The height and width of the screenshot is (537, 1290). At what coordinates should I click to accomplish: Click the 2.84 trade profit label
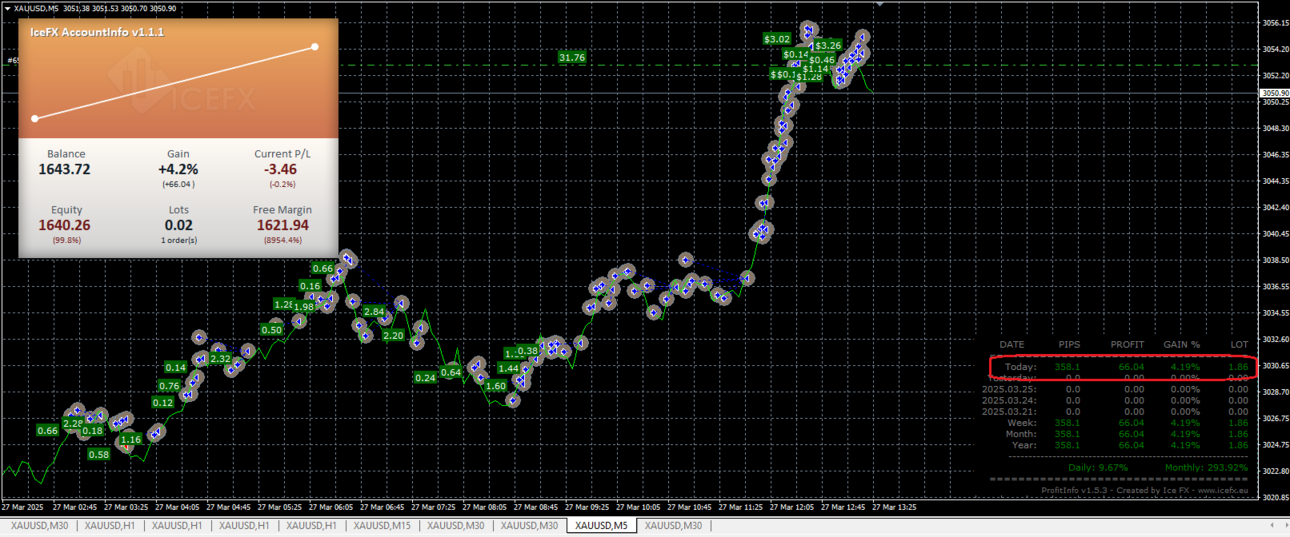click(x=374, y=312)
